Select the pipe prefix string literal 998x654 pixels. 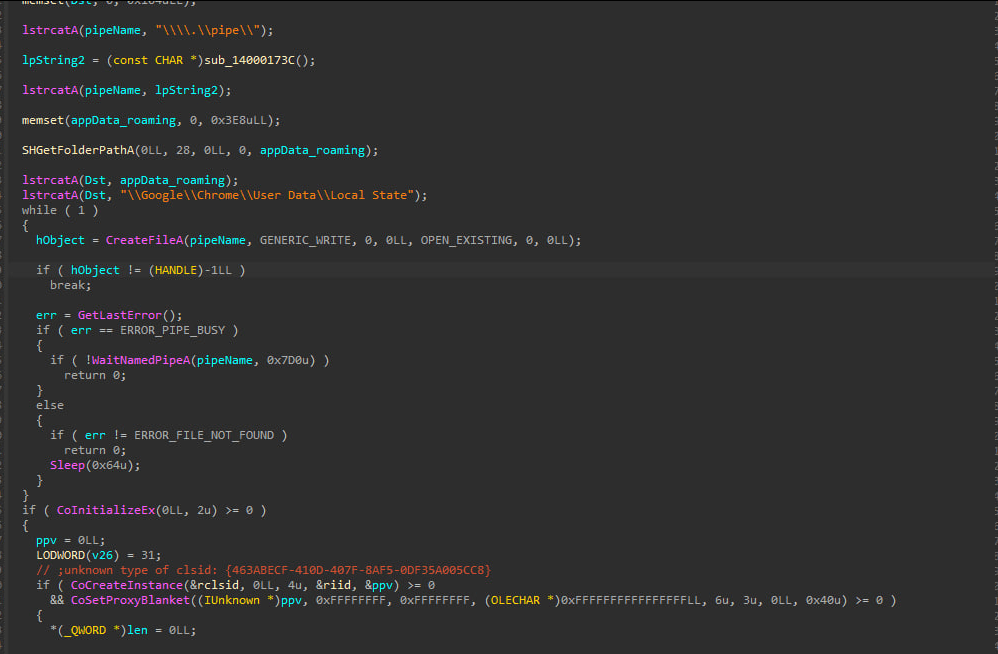click(207, 30)
